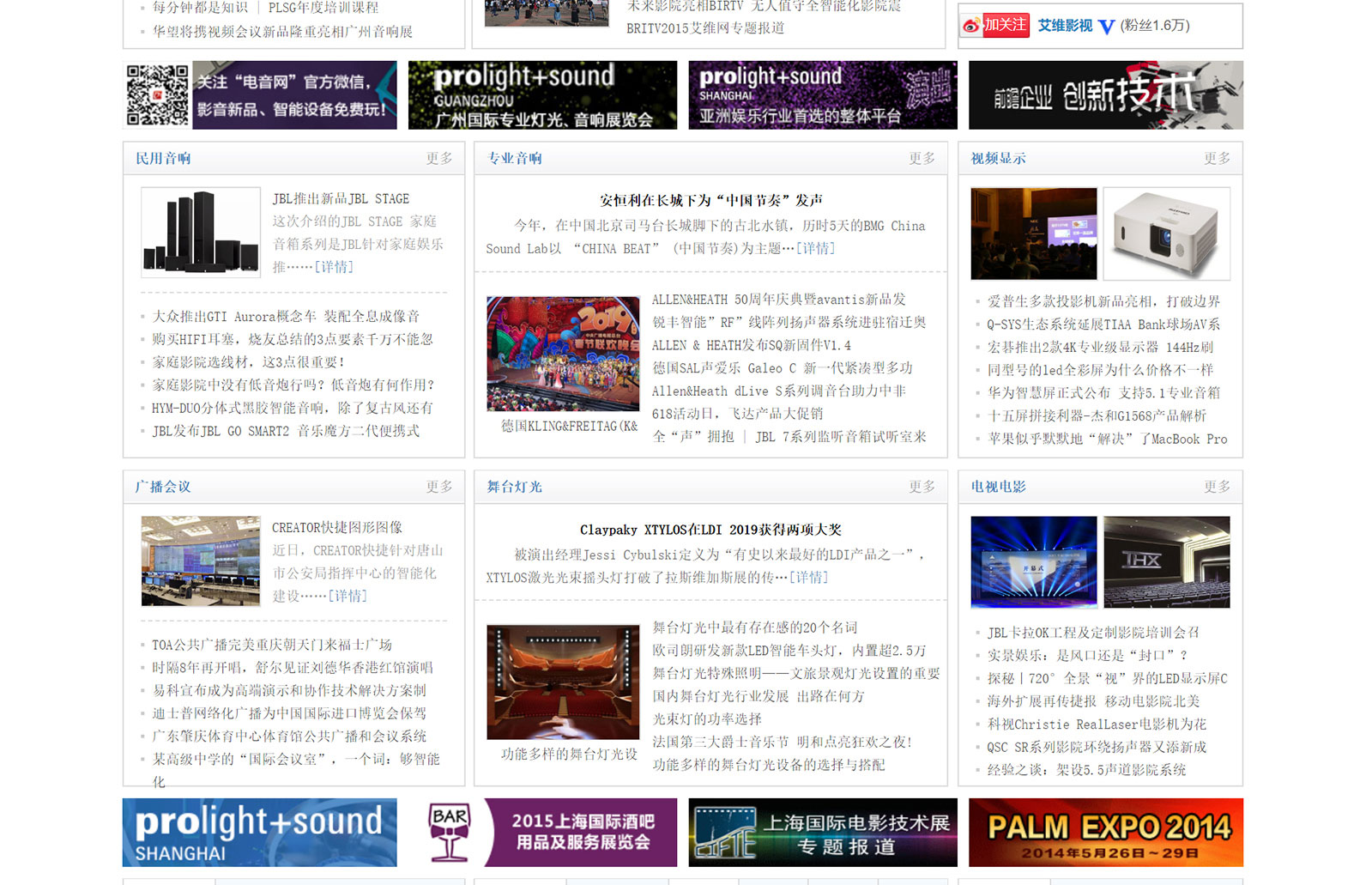Open the Claypaky XTYLOS LDI 2019 headline
The image size is (1372, 885).
point(710,530)
